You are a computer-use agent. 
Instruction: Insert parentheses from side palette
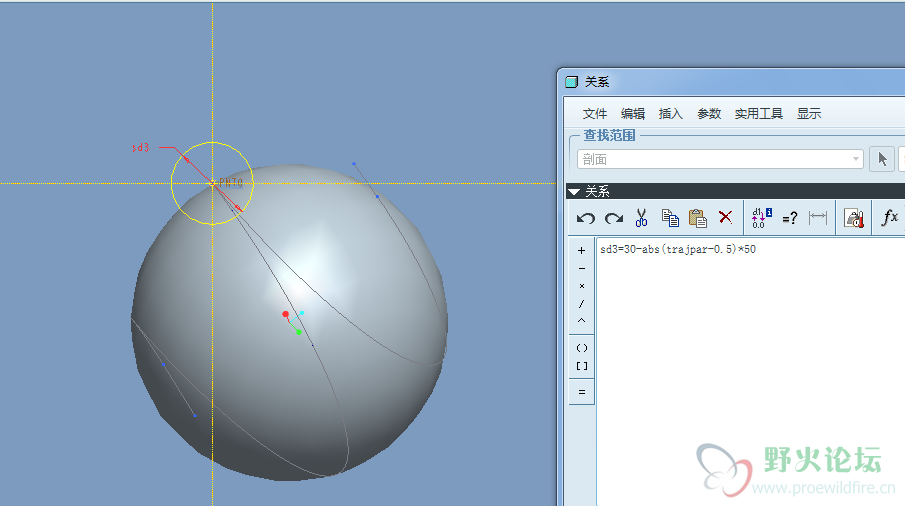pyautogui.click(x=582, y=348)
